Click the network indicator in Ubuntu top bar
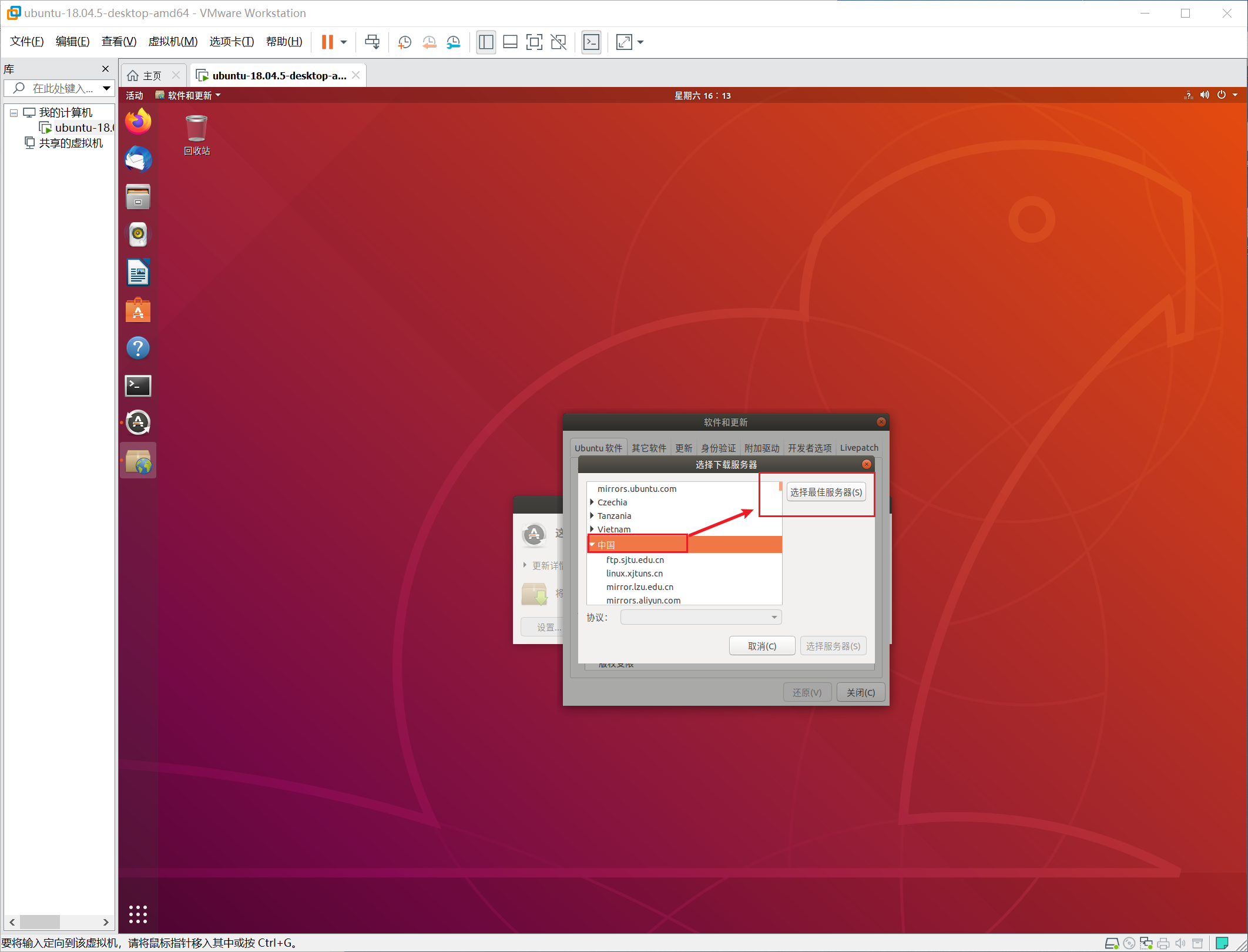This screenshot has width=1248, height=952. point(1188,95)
